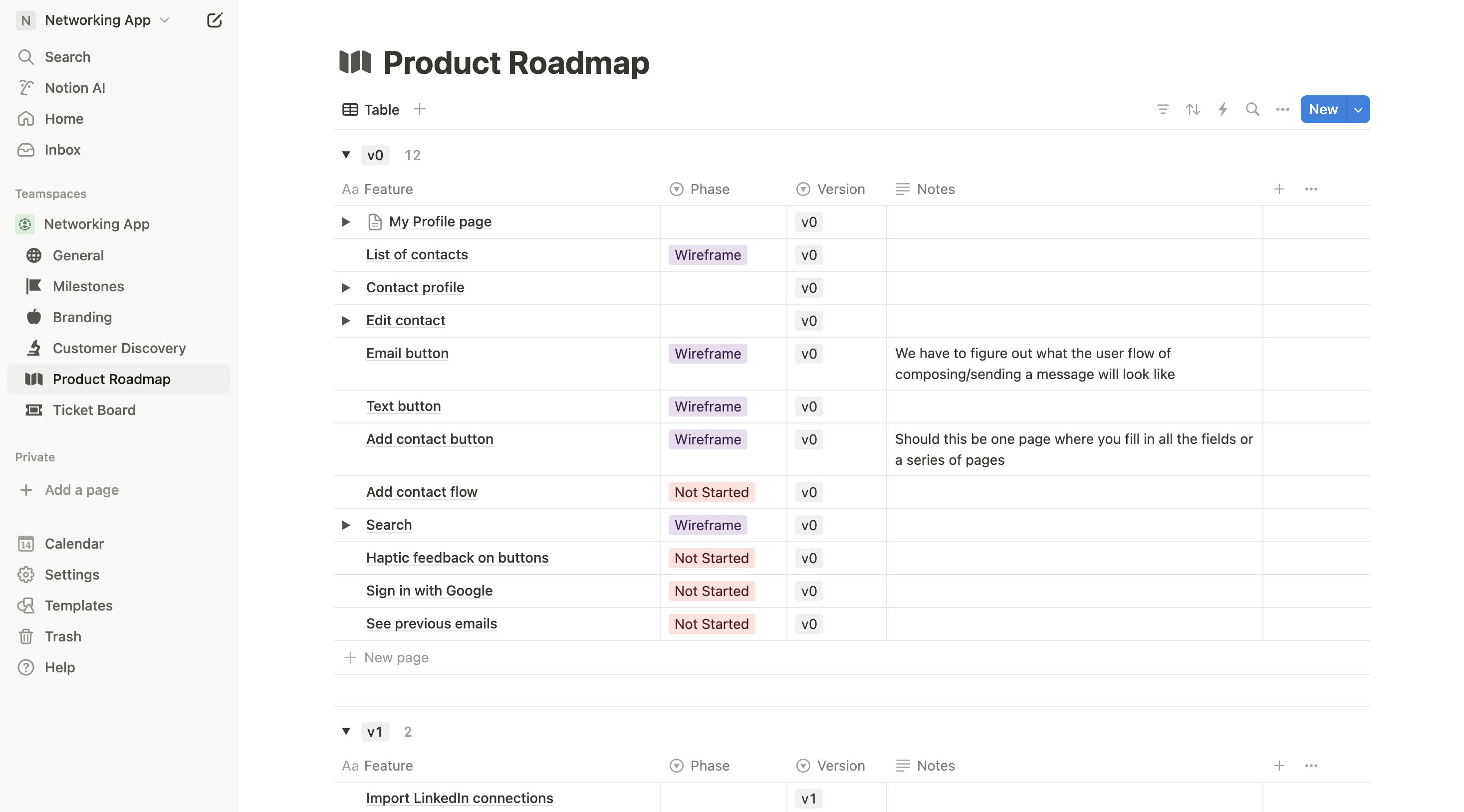Open the filter icon in toolbar
Screen dimensions: 1464x812
coord(1163,109)
